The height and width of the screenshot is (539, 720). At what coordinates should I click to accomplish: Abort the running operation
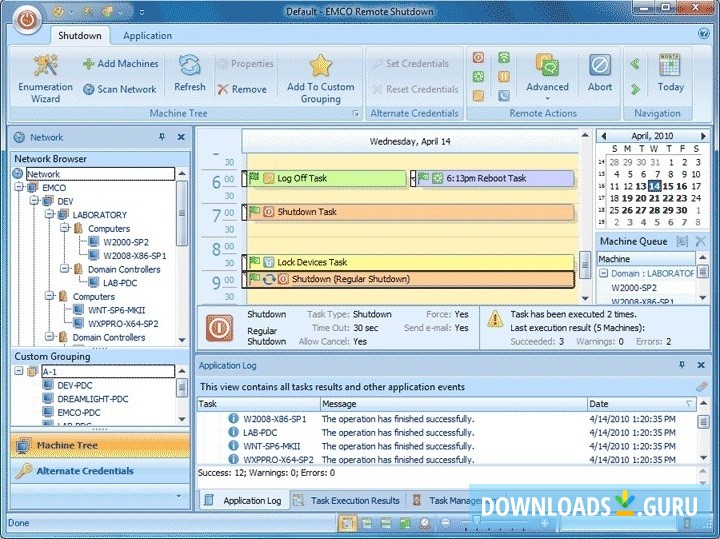tap(600, 73)
